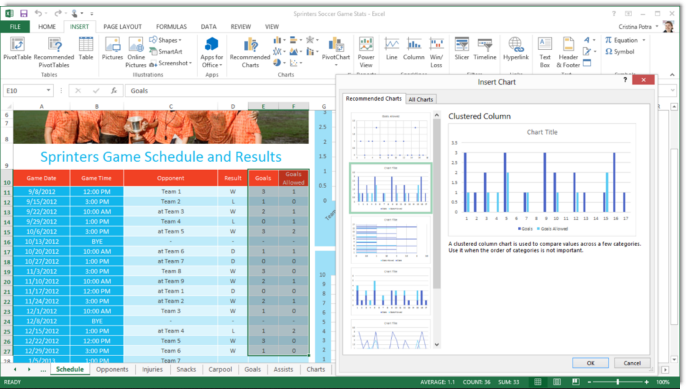
Task: Insert a Win/Loss sparkline
Action: 436,53
